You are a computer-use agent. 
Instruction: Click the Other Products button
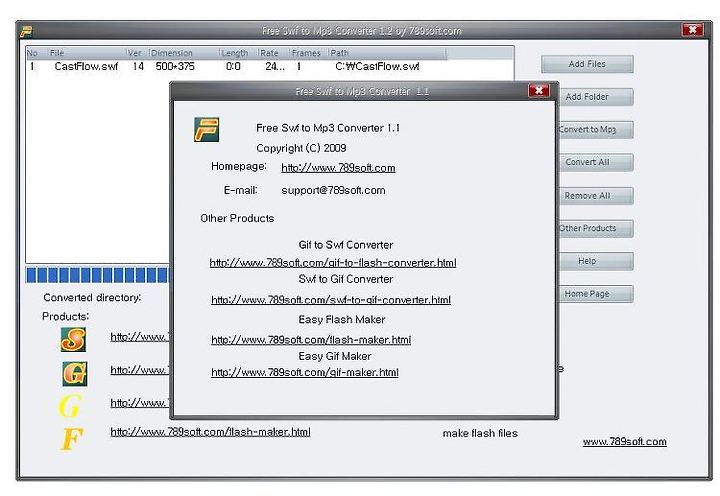tap(596, 228)
